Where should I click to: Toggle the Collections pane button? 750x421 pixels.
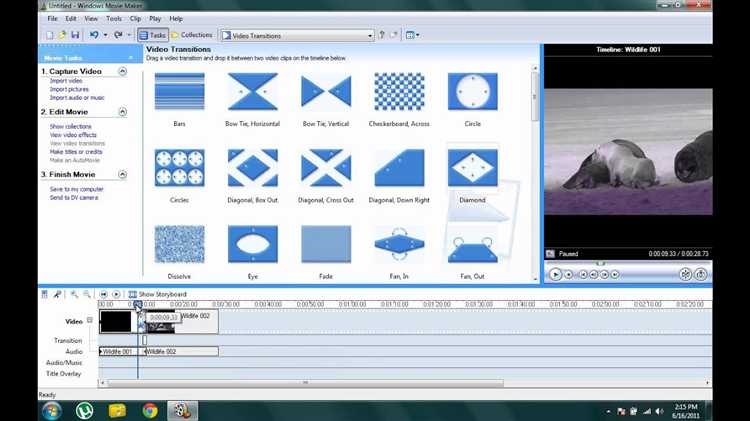192,35
